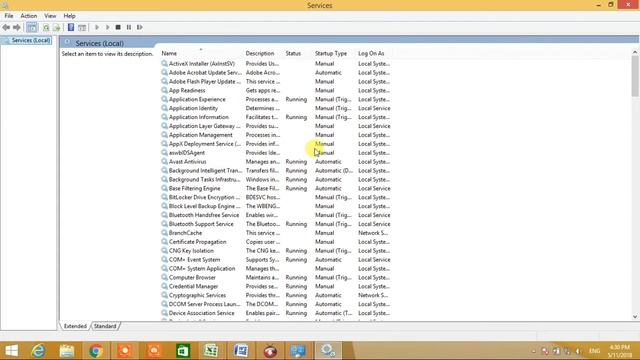Click gear icon of Avast Antivirus service
Screen dimensions: 640x360
(x=164, y=162)
